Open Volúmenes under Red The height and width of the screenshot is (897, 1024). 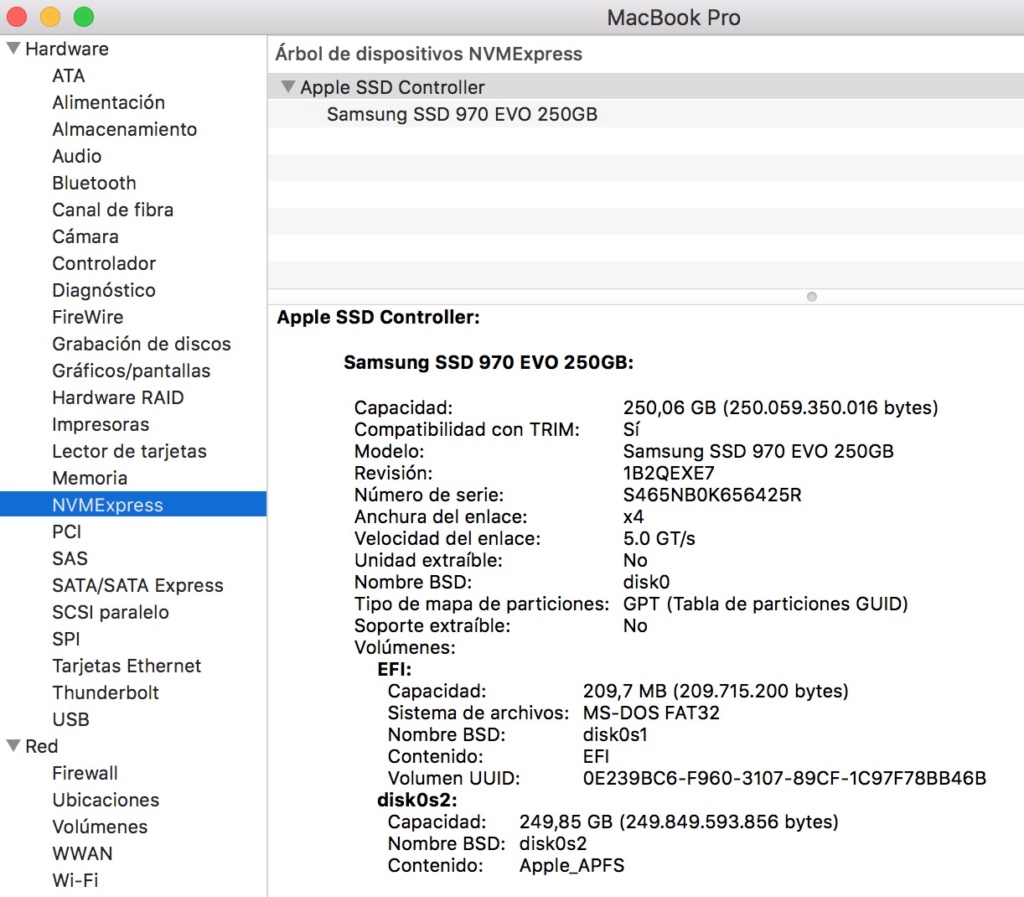click(100, 826)
